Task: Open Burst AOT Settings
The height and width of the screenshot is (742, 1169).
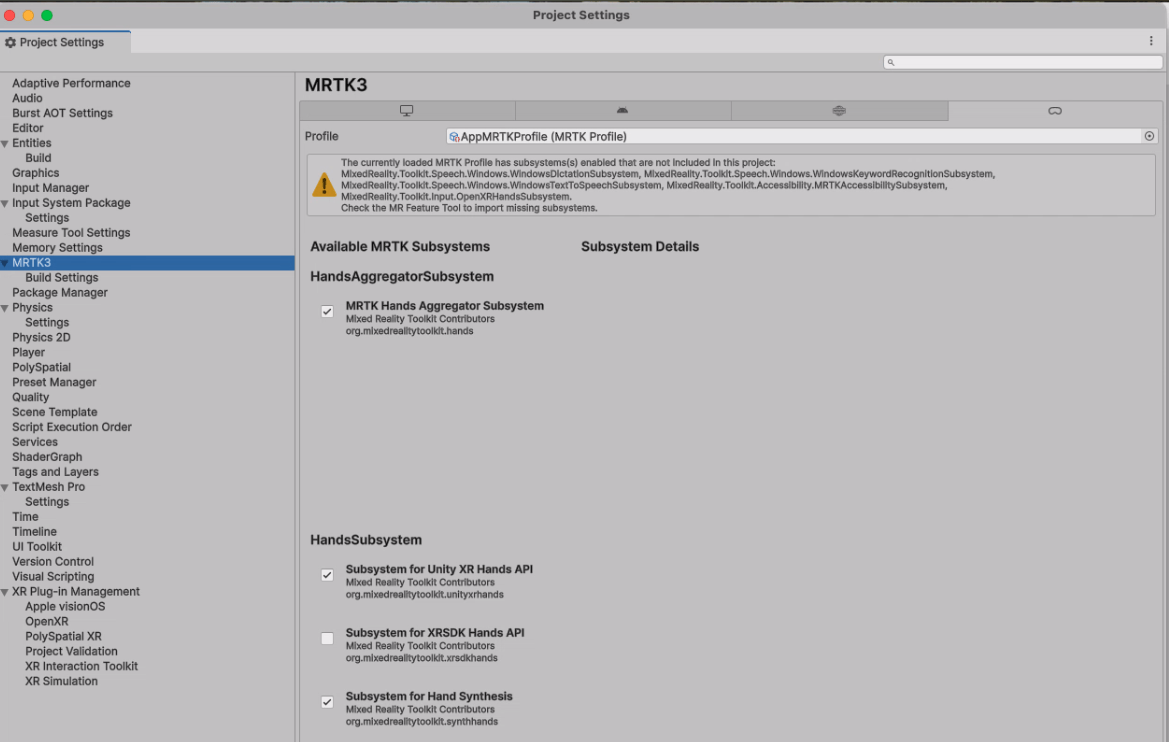Action: (x=62, y=113)
